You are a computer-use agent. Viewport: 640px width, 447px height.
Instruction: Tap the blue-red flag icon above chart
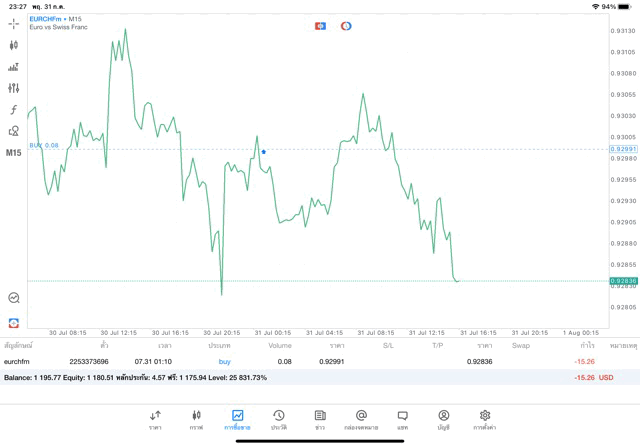click(320, 25)
